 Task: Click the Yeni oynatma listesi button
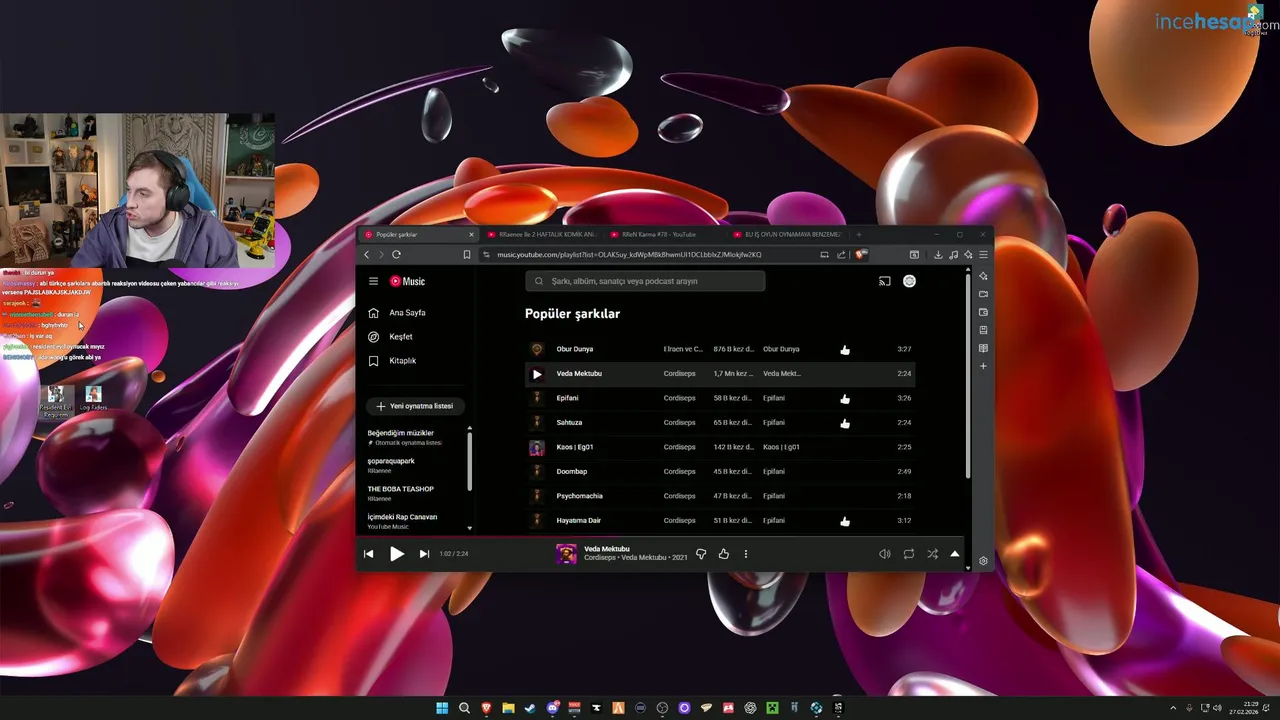[415, 407]
